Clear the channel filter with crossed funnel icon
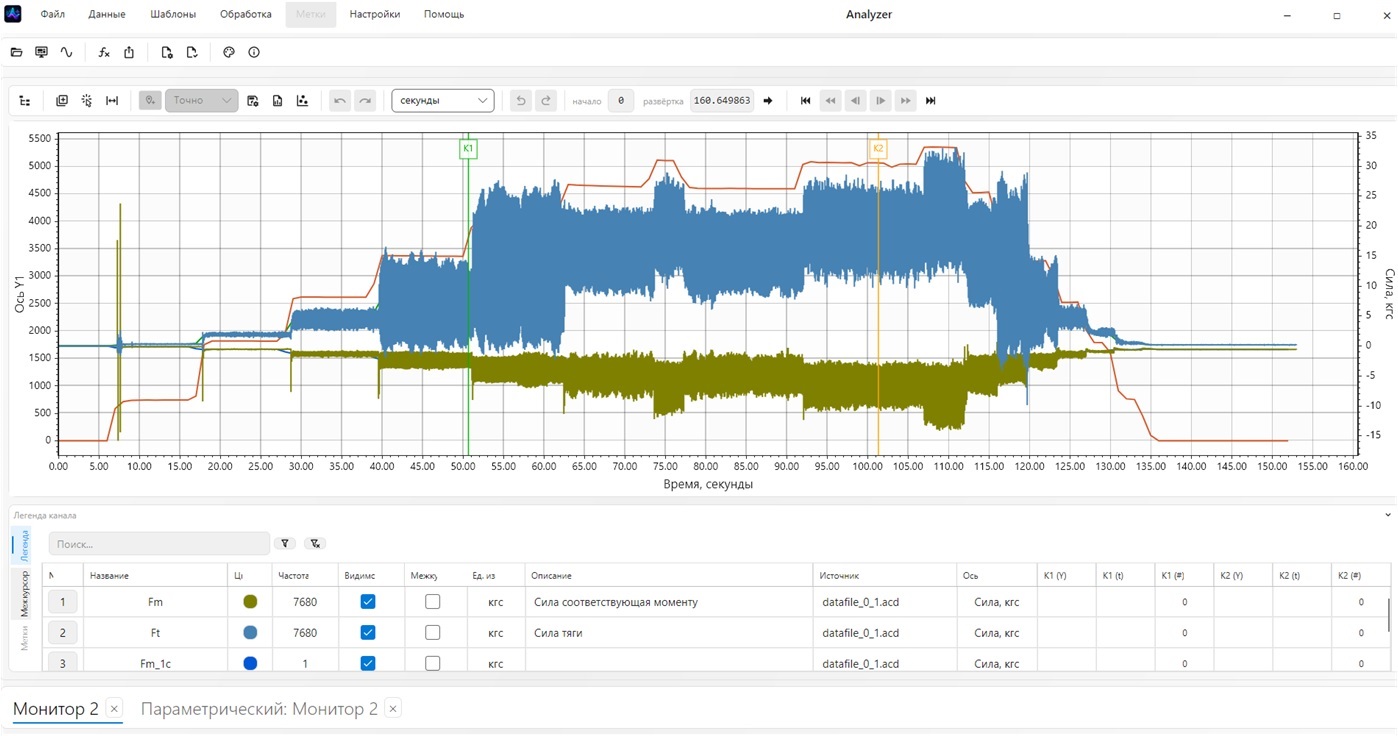 tap(315, 543)
